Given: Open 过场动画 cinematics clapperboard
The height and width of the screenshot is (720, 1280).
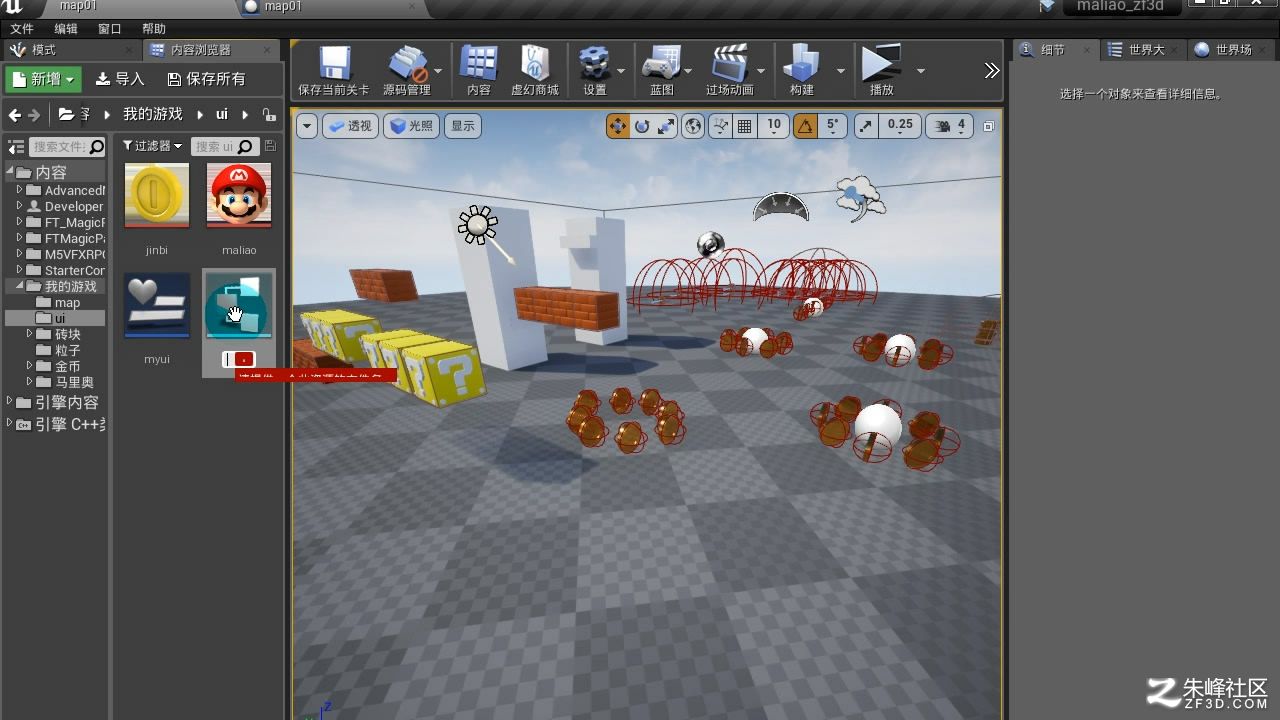Looking at the screenshot, I should click(730, 70).
